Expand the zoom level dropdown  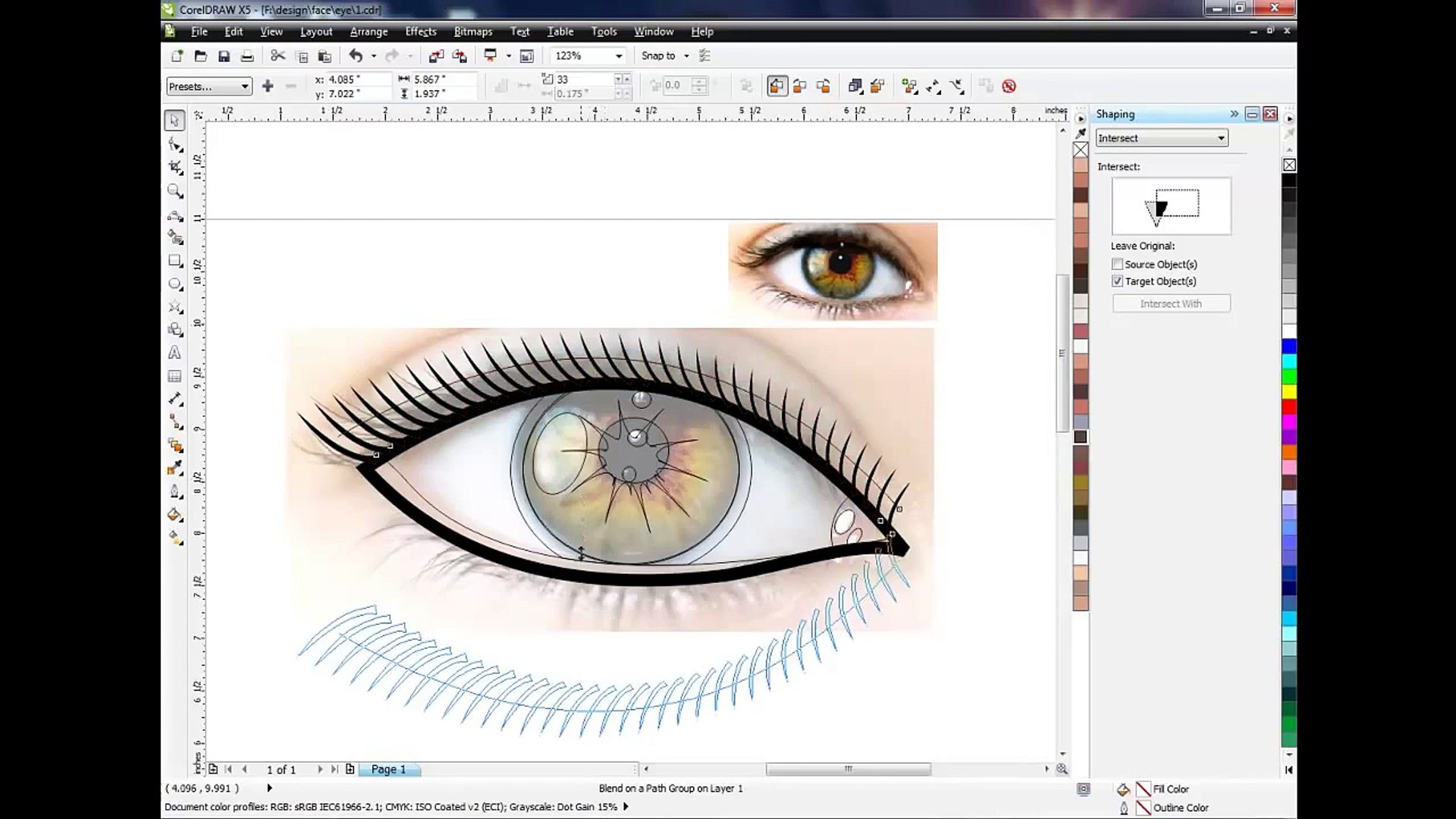tap(619, 56)
